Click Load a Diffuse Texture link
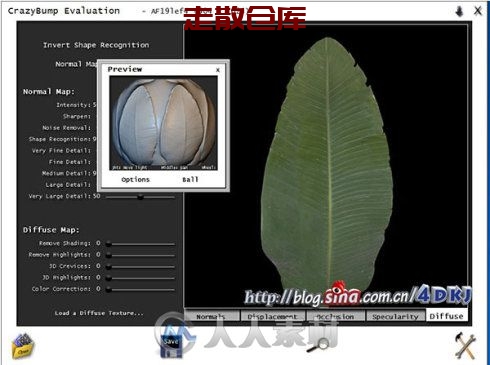The width and height of the screenshot is (490, 365). click(99, 313)
